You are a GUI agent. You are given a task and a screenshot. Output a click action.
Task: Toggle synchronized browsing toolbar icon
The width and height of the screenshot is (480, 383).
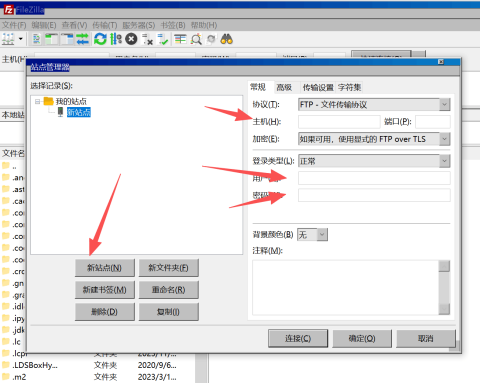[211, 39]
